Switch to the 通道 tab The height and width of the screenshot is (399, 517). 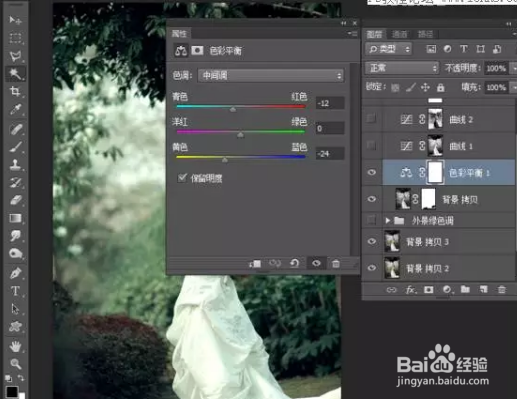[399, 34]
